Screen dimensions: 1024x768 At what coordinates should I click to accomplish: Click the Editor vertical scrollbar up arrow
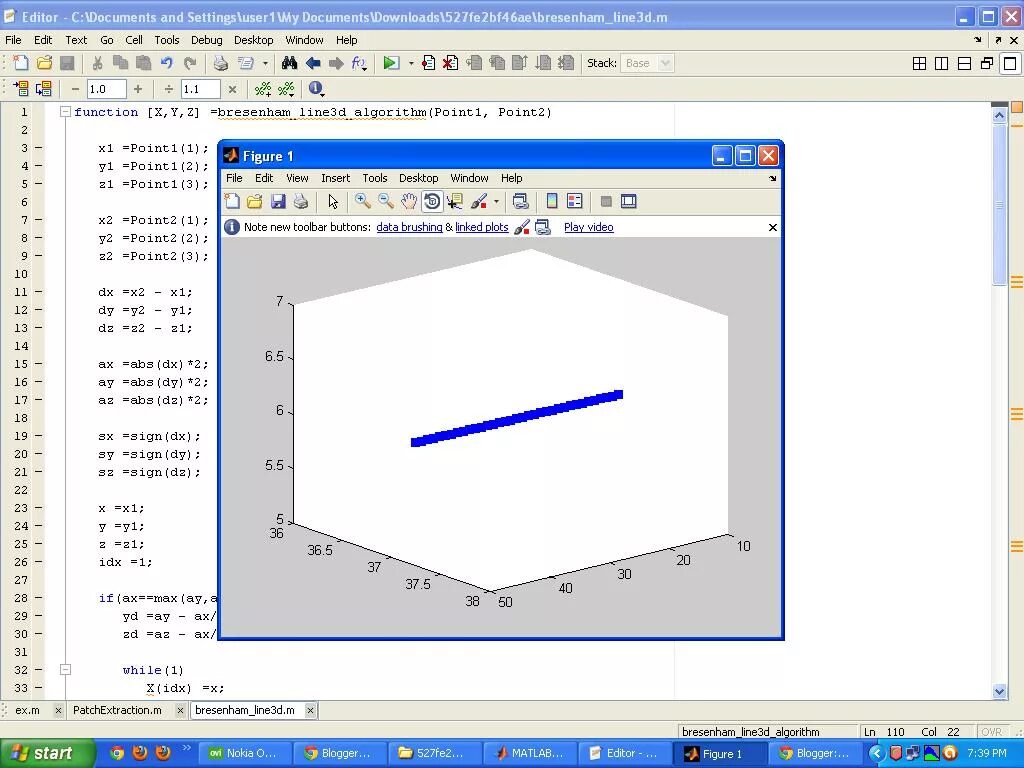[999, 116]
